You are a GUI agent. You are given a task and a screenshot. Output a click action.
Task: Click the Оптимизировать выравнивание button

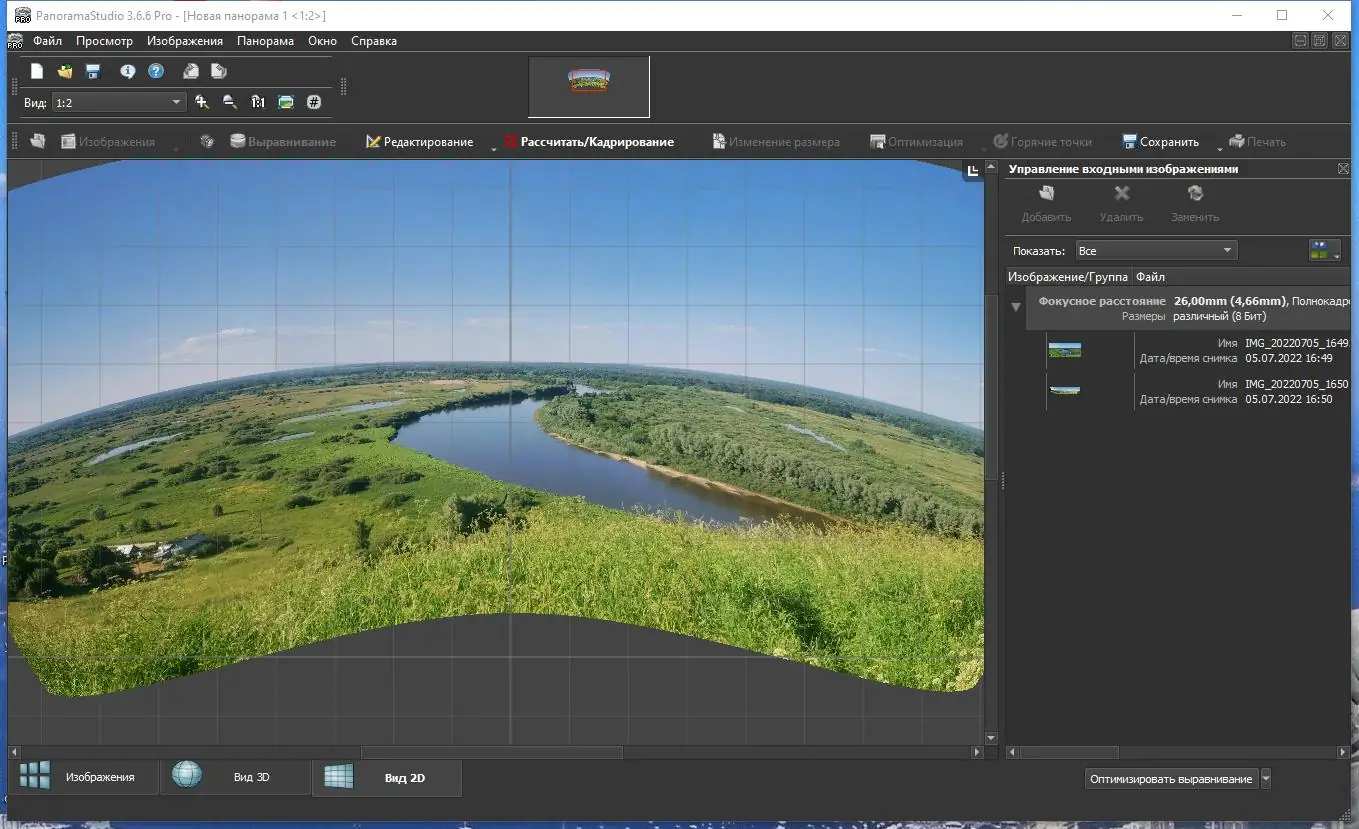coord(1170,779)
